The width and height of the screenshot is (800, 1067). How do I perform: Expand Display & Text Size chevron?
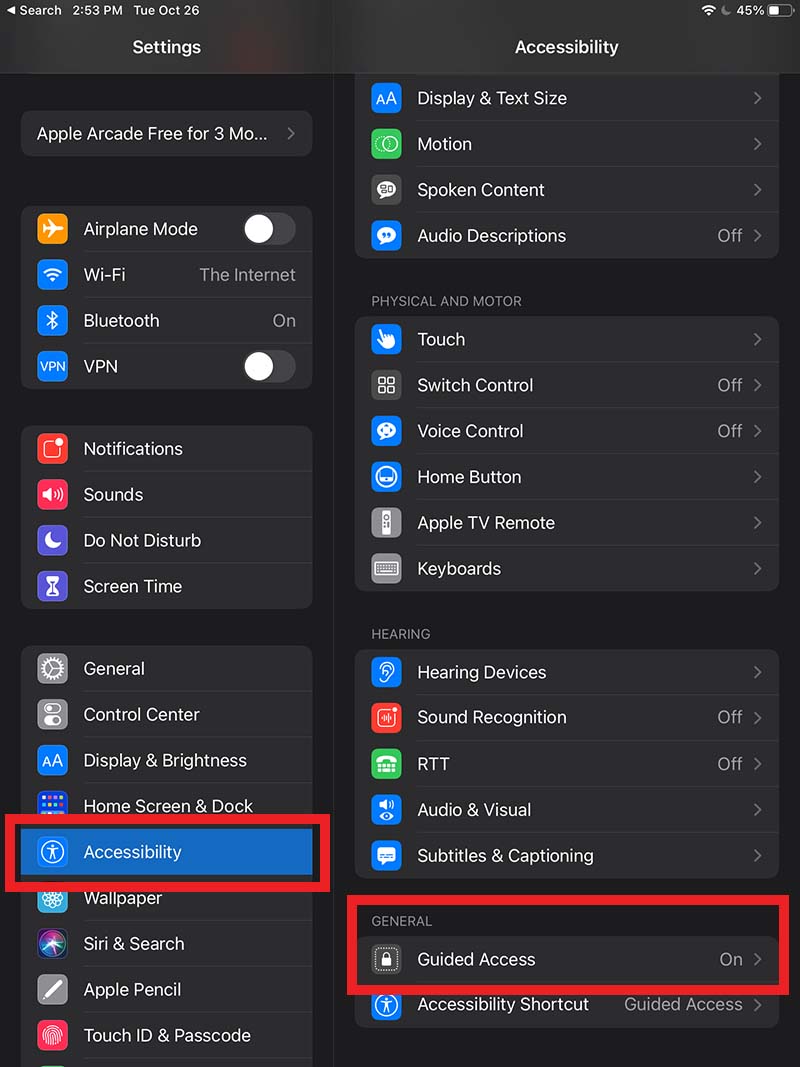click(757, 98)
